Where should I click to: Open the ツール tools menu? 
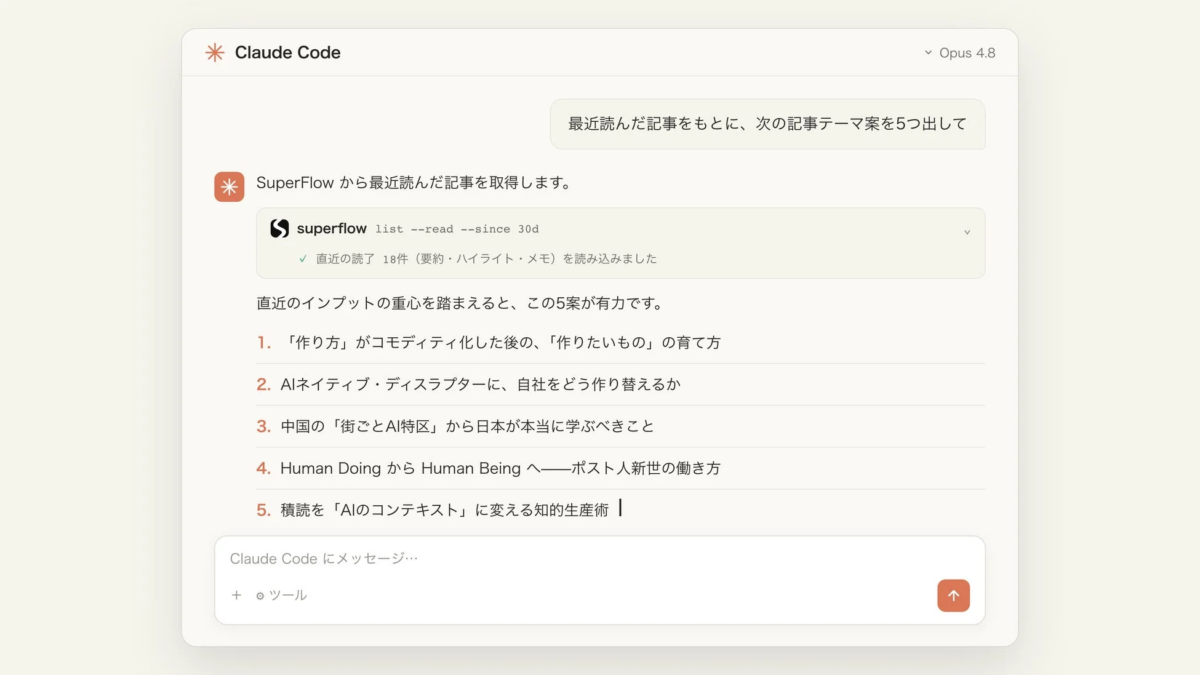click(x=281, y=595)
